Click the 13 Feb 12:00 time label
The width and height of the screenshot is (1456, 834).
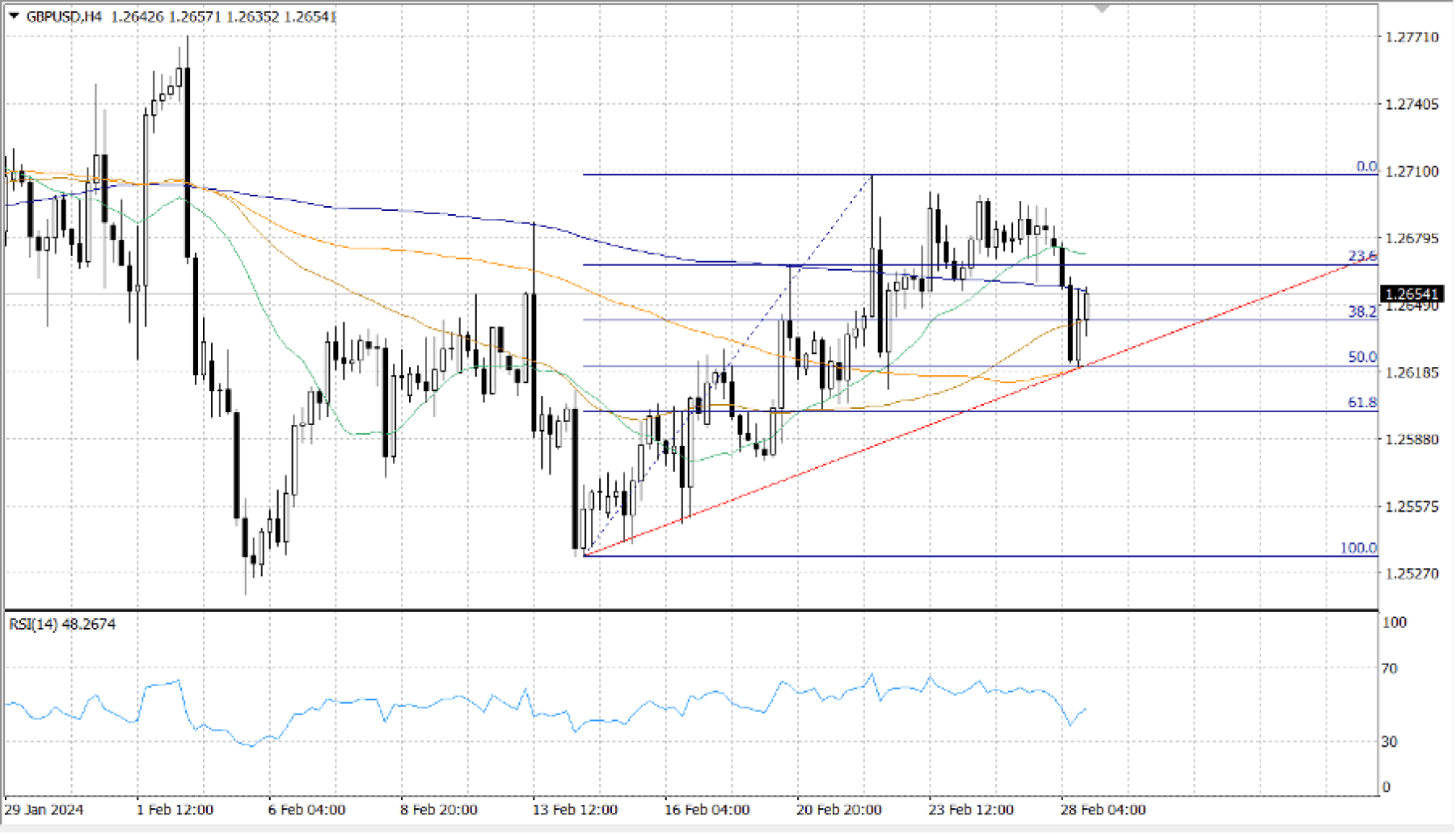[x=575, y=810]
